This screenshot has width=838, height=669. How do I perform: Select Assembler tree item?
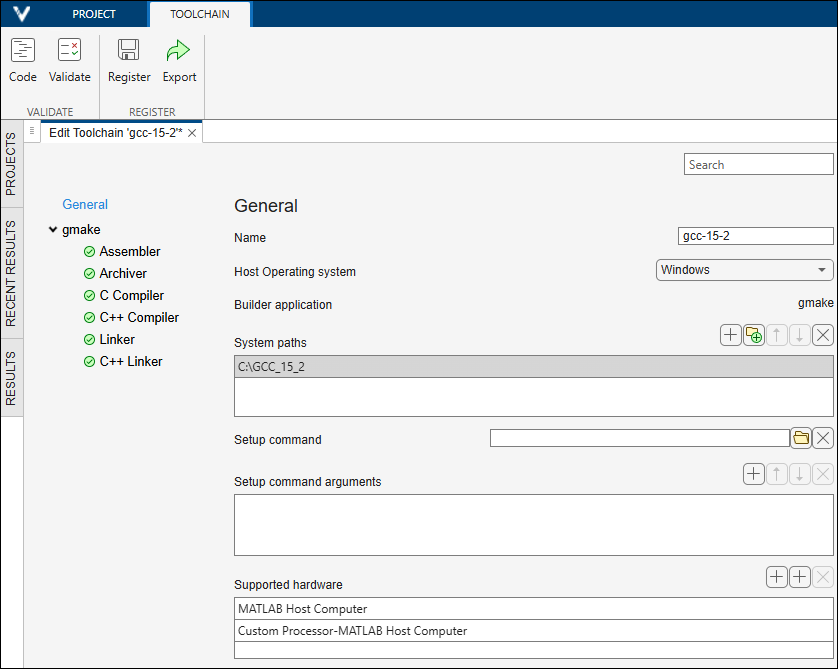pos(130,251)
